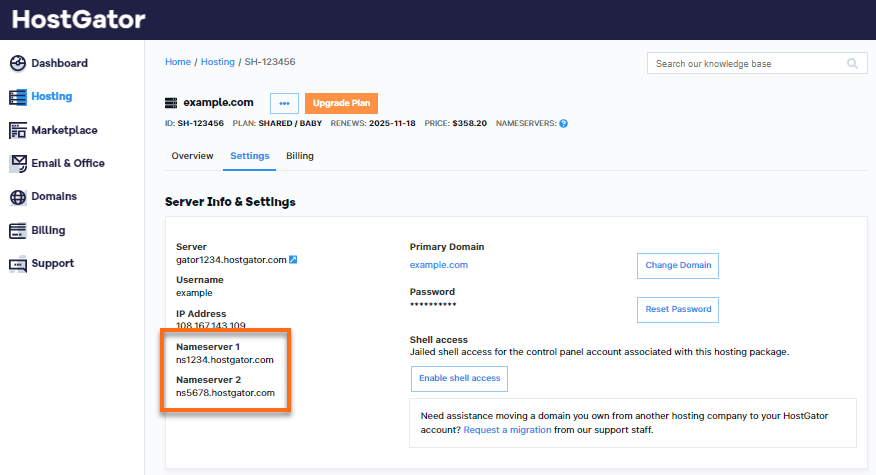Click the HostGator logo
The height and width of the screenshot is (475, 876).
coord(78,20)
